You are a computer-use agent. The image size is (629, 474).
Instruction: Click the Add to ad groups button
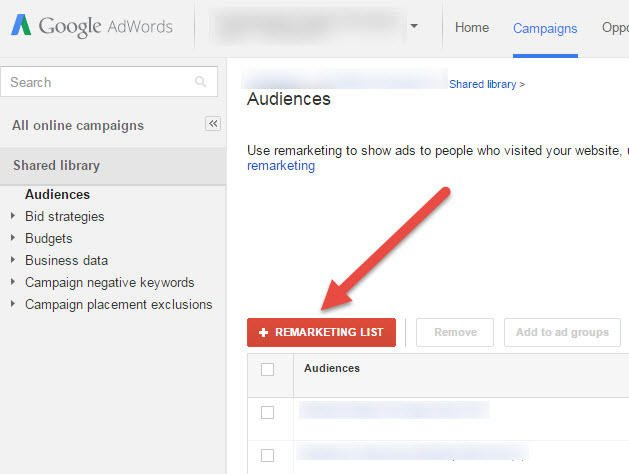click(562, 332)
